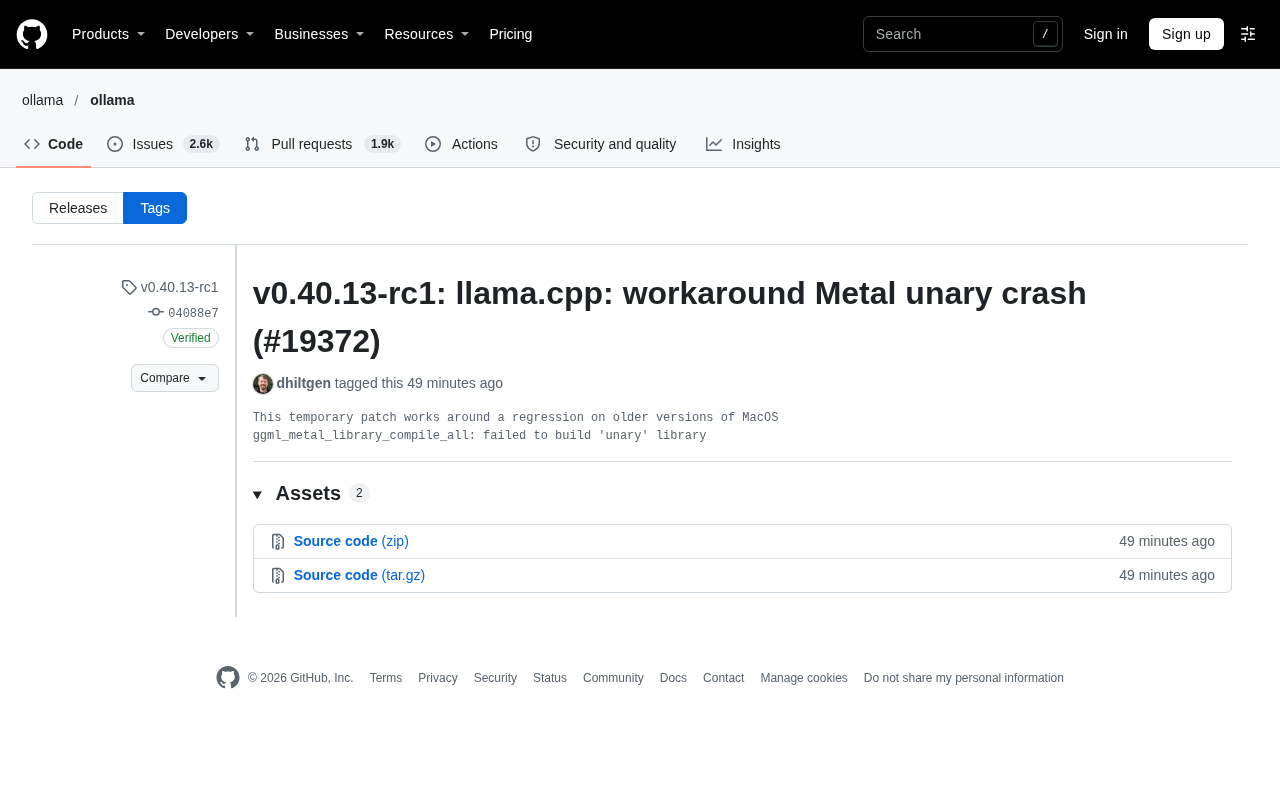Screen dimensions: 1280x800
Task: Focus the Search input field
Action: 963,34
